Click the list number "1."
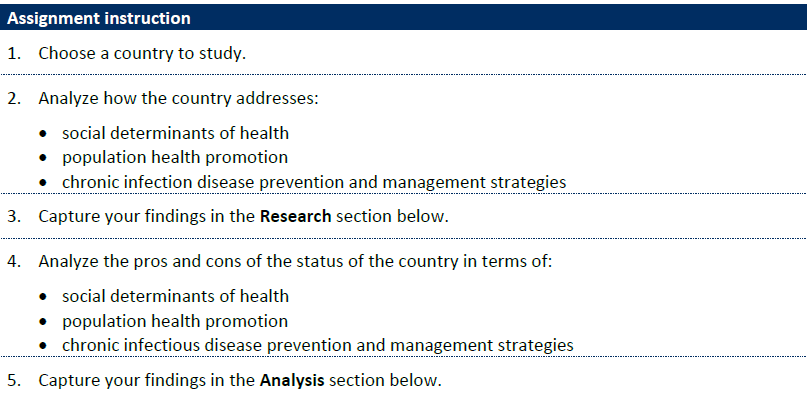The height and width of the screenshot is (399, 807). (x=14, y=53)
